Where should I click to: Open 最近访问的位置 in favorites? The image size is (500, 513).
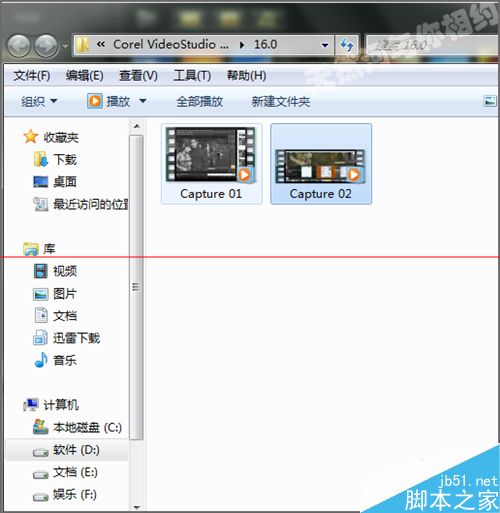91,204
